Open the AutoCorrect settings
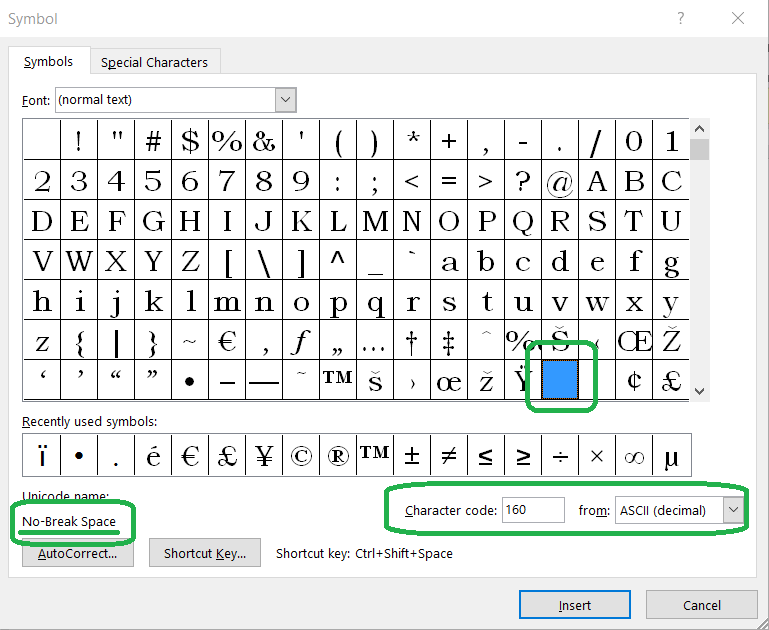The image size is (769, 630). 77,553
